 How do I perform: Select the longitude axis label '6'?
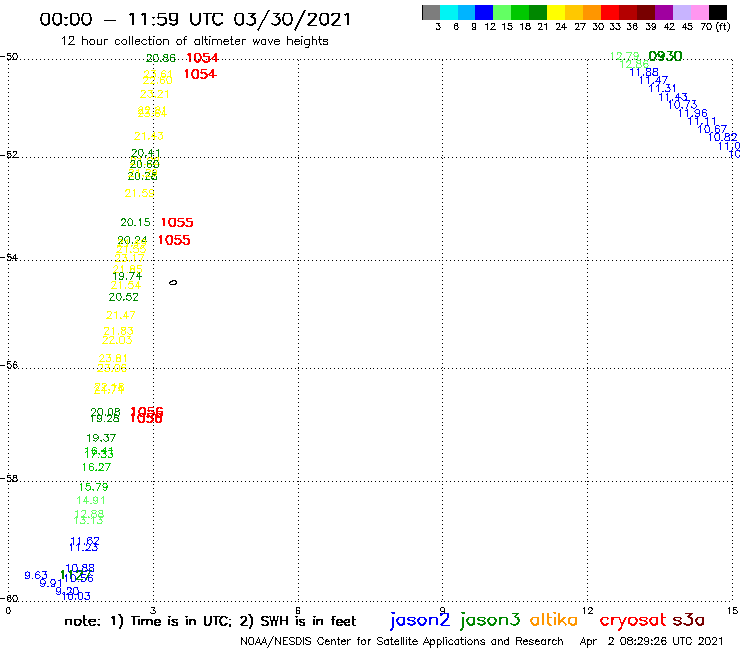[x=298, y=610]
